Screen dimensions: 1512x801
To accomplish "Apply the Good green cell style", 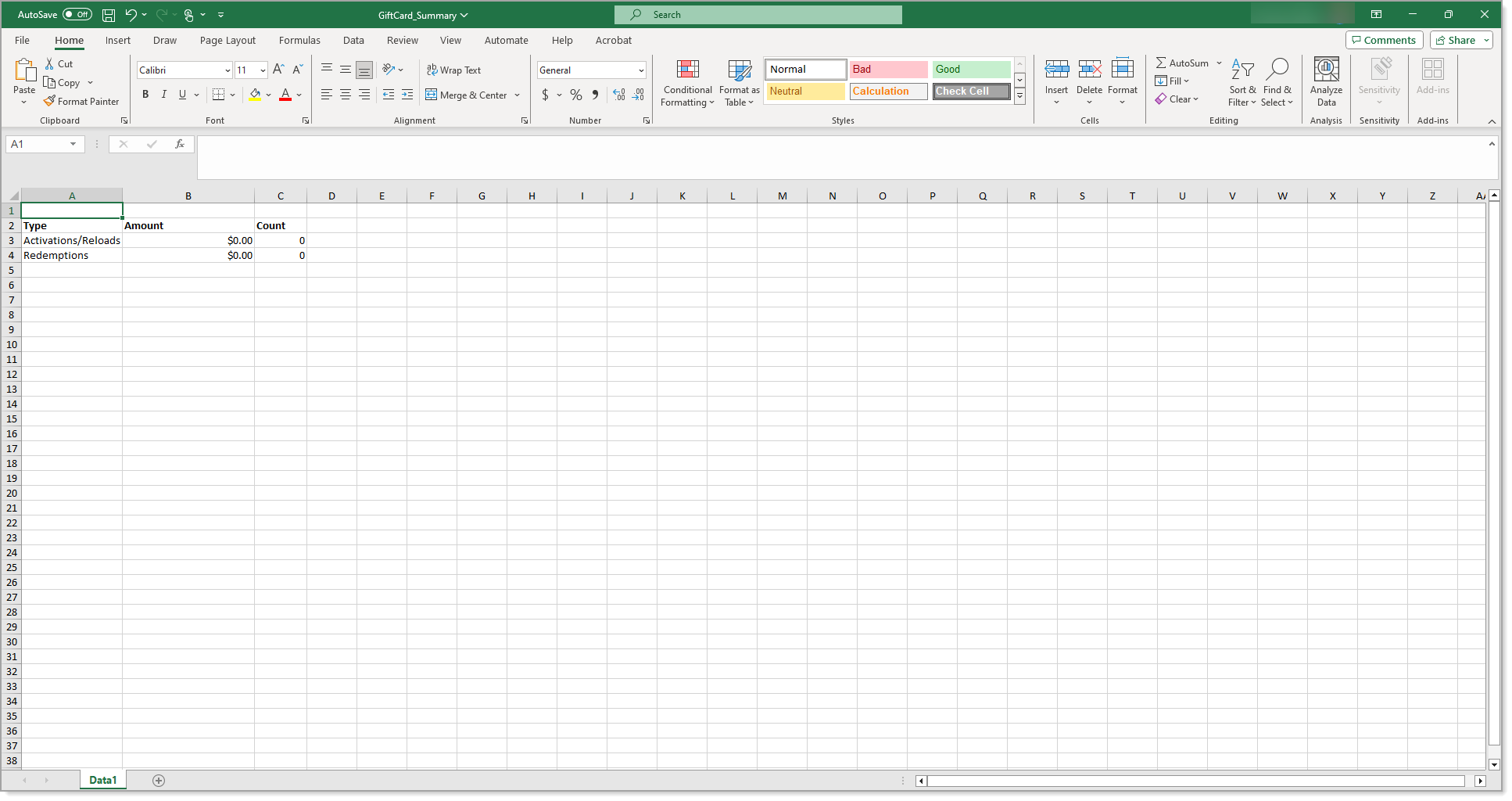I will click(x=972, y=70).
